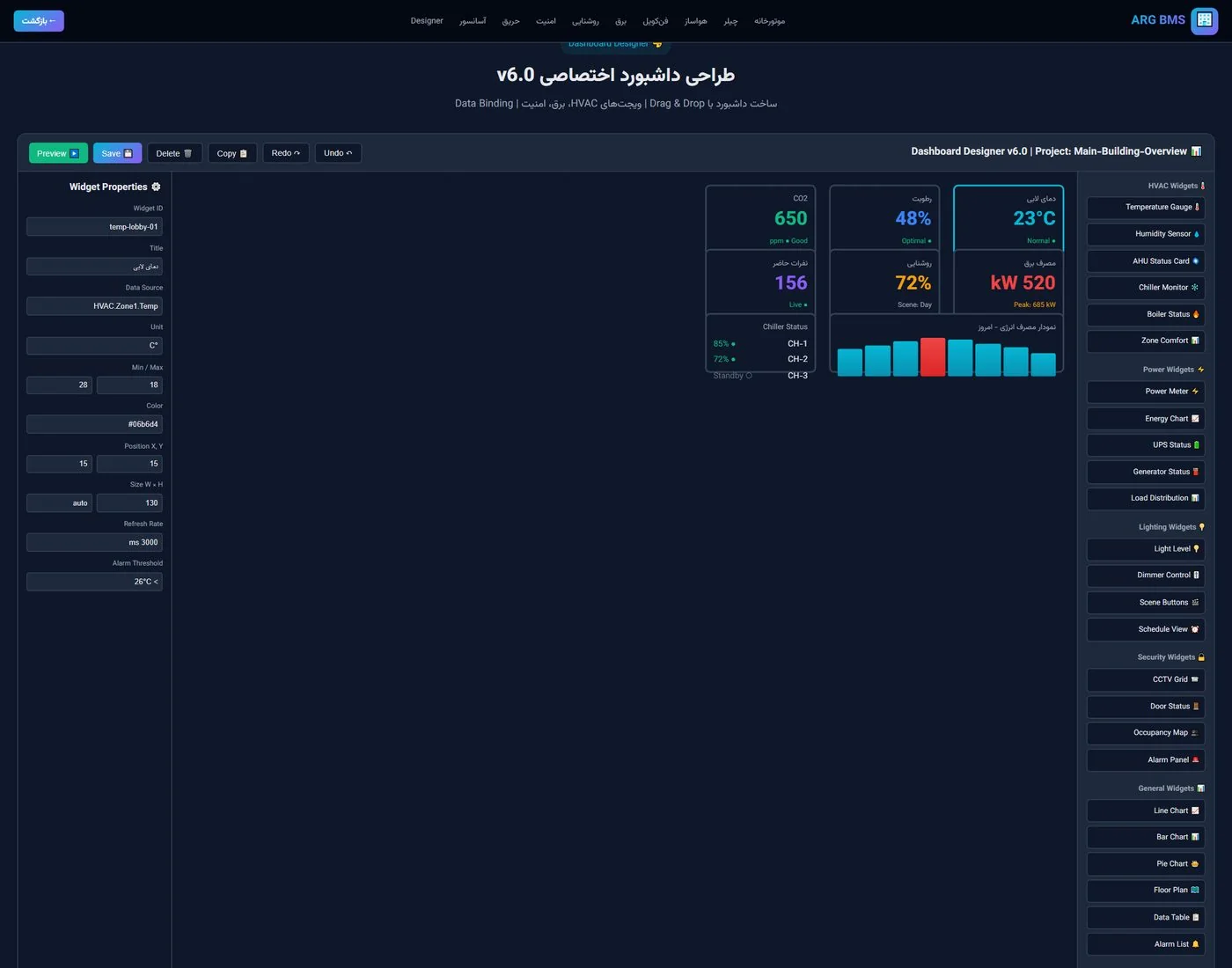Open the برق nav item
Image resolution: width=1232 pixels, height=968 pixels.
coord(620,21)
